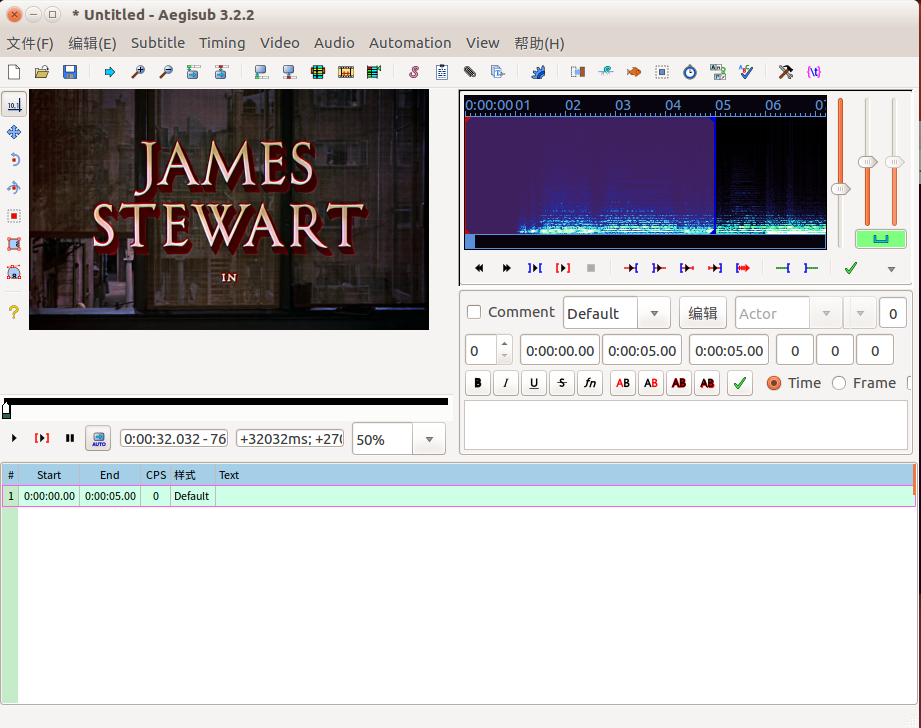Toggle italic formatting button
This screenshot has height=728, width=921.
coord(506,383)
